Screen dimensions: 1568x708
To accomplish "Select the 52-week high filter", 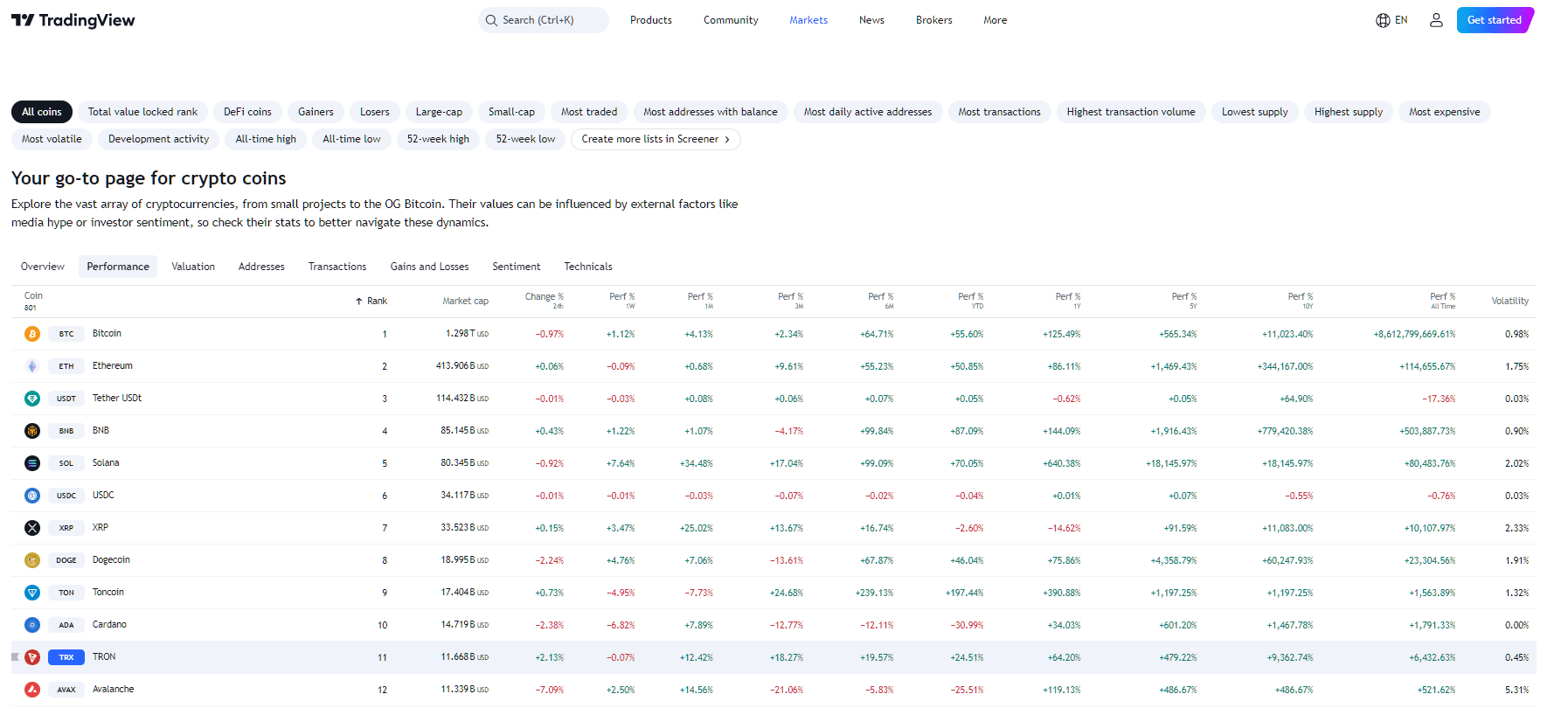I will pyautogui.click(x=438, y=139).
